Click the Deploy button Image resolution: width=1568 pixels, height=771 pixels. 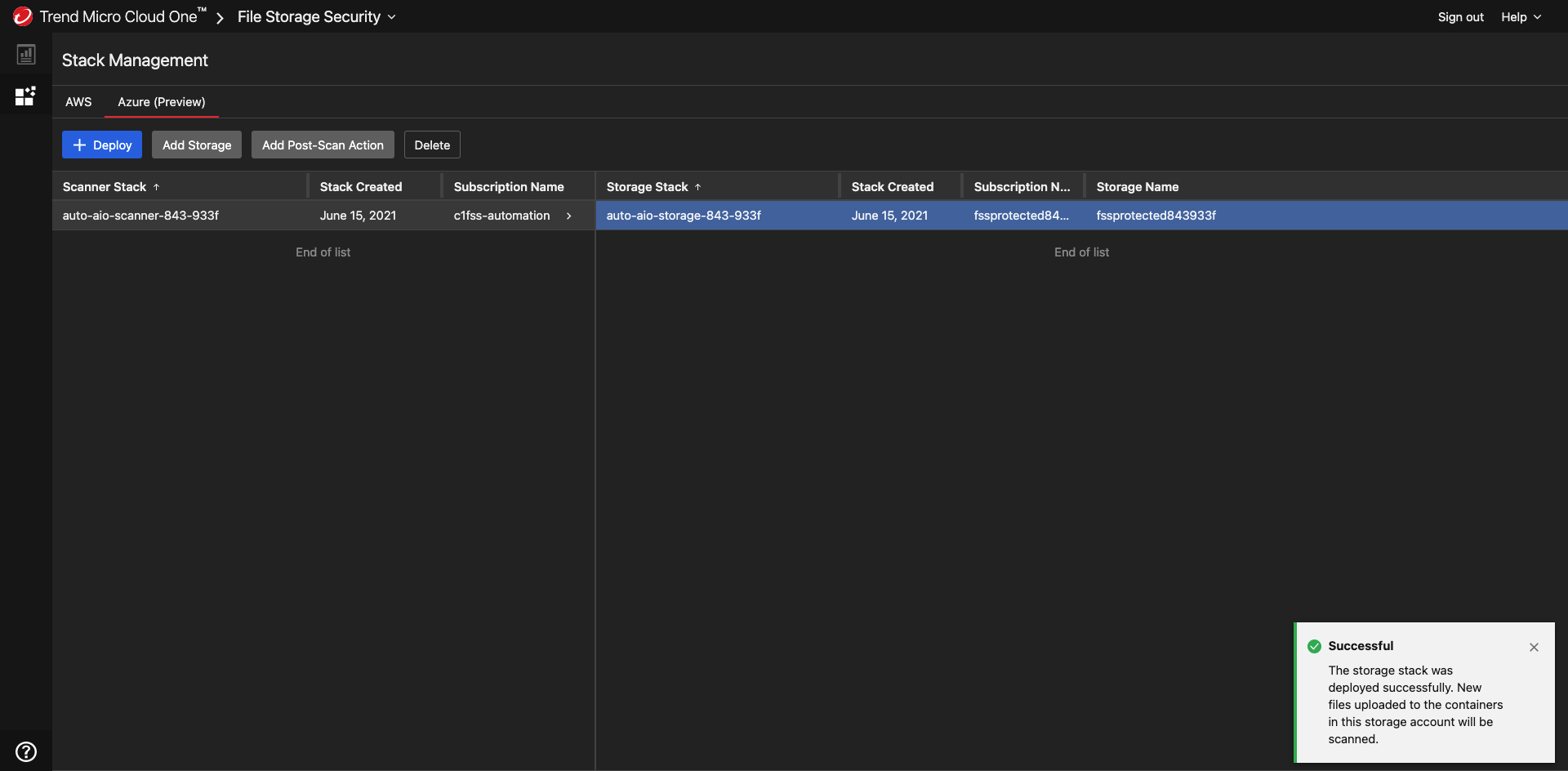[102, 145]
